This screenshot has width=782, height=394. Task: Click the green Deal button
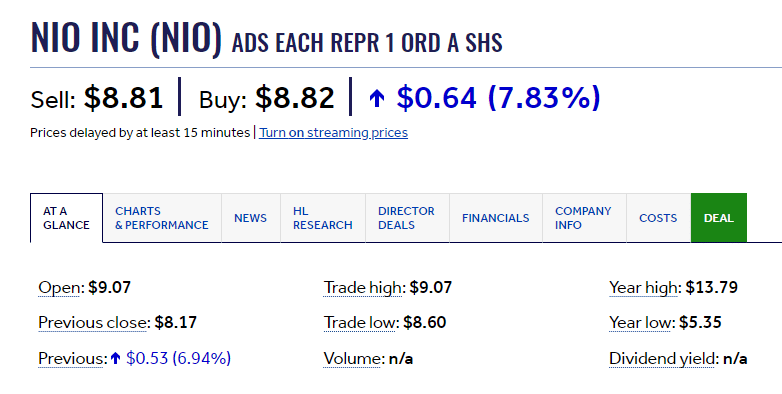coord(719,218)
